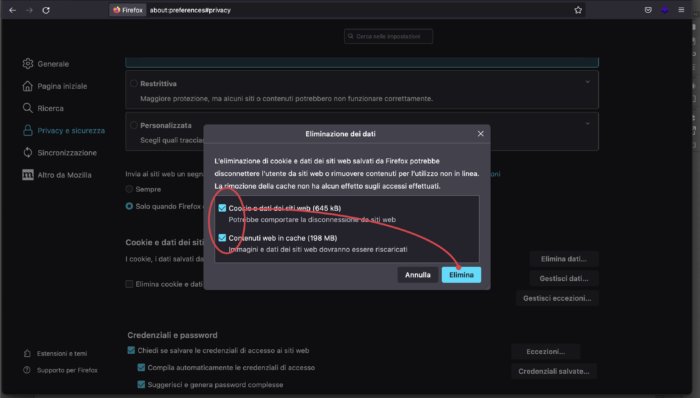The height and width of the screenshot is (398, 700).
Task: Click the Eliminazione dei dati dialog title
Action: [340, 134]
